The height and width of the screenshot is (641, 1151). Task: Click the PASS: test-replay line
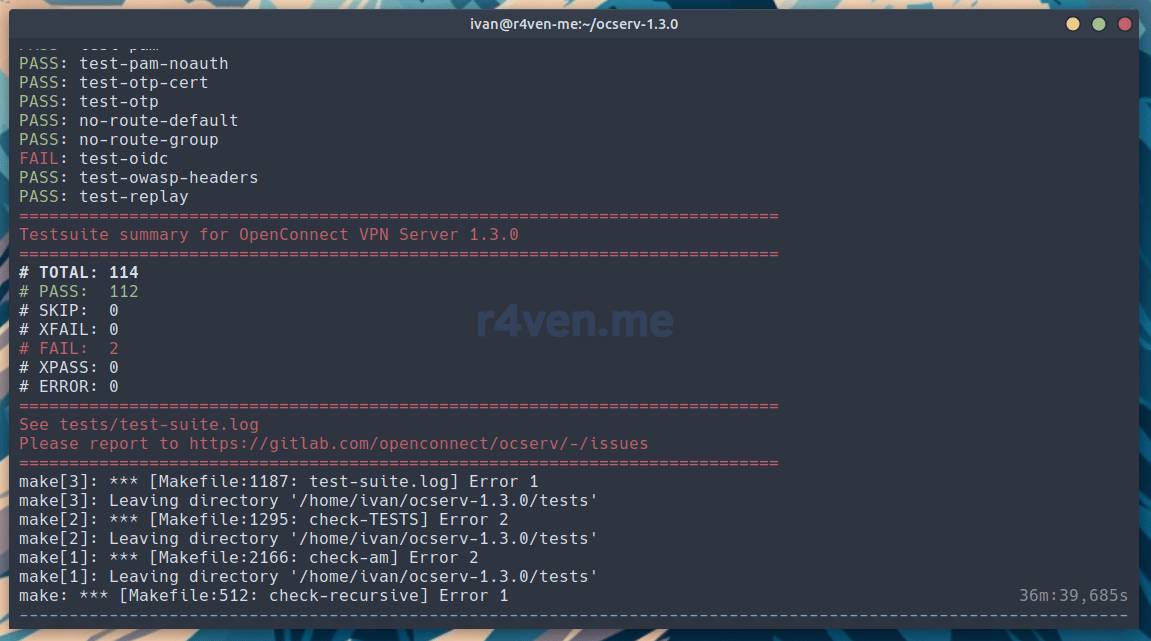tap(103, 196)
